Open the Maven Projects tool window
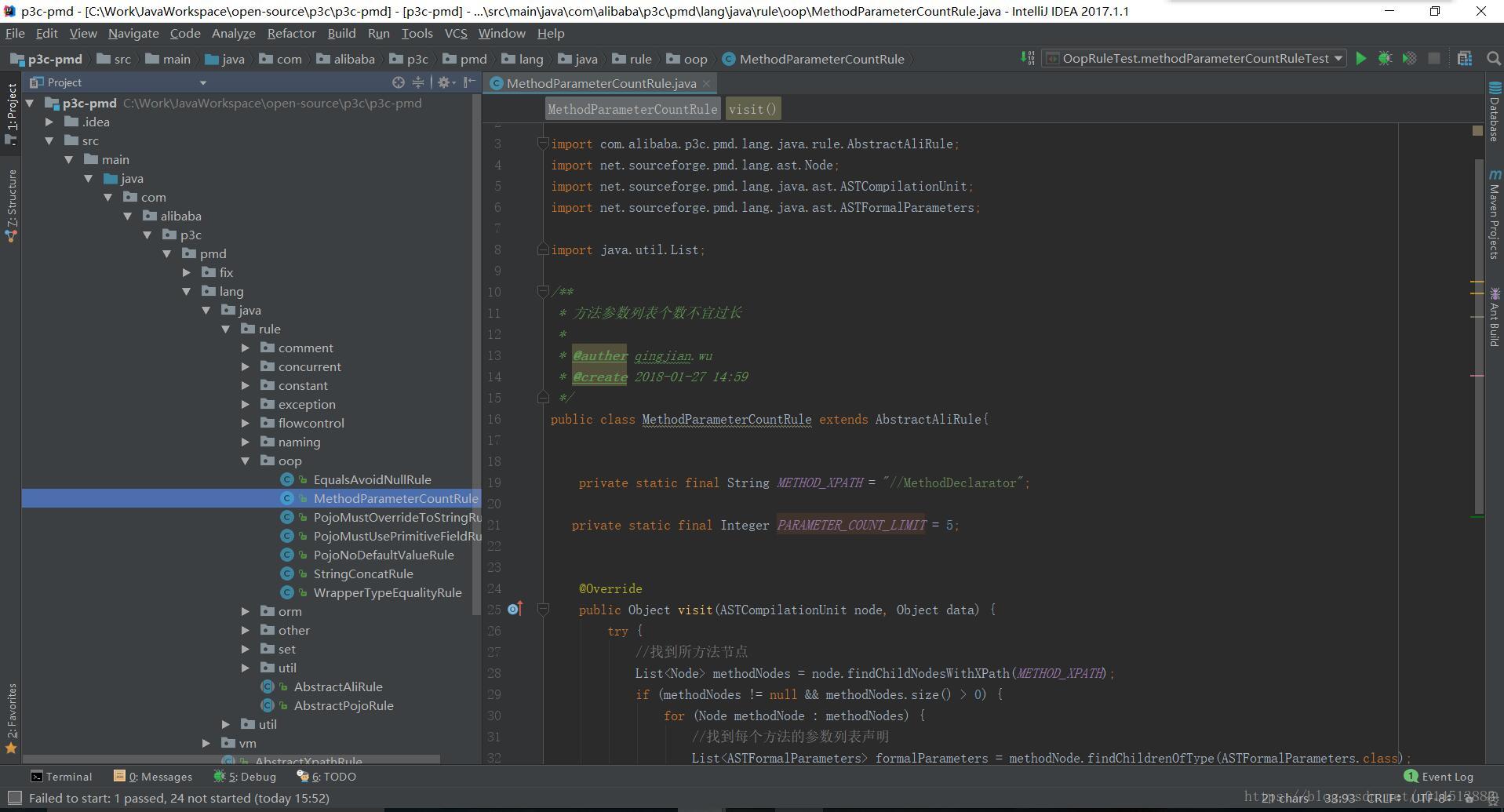The width and height of the screenshot is (1504, 812). point(1495,214)
